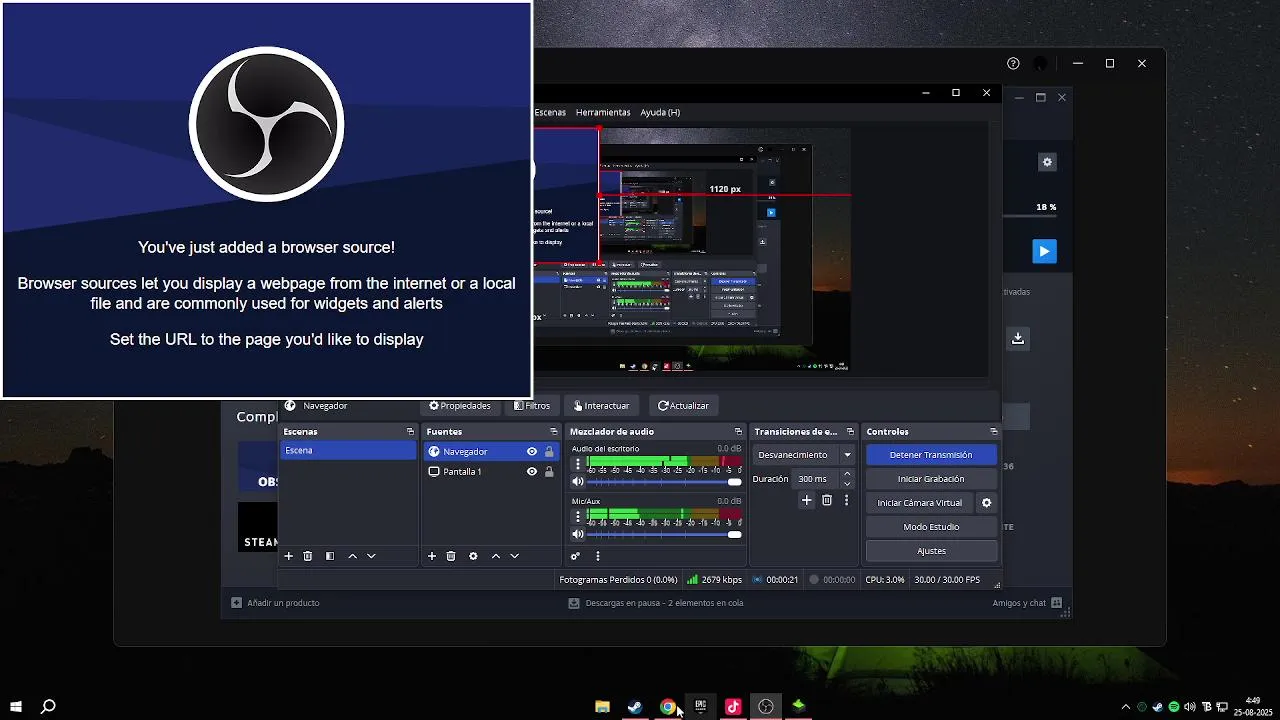This screenshot has height=720, width=1280.
Task: Refresh browser source with Actualizar
Action: click(683, 406)
